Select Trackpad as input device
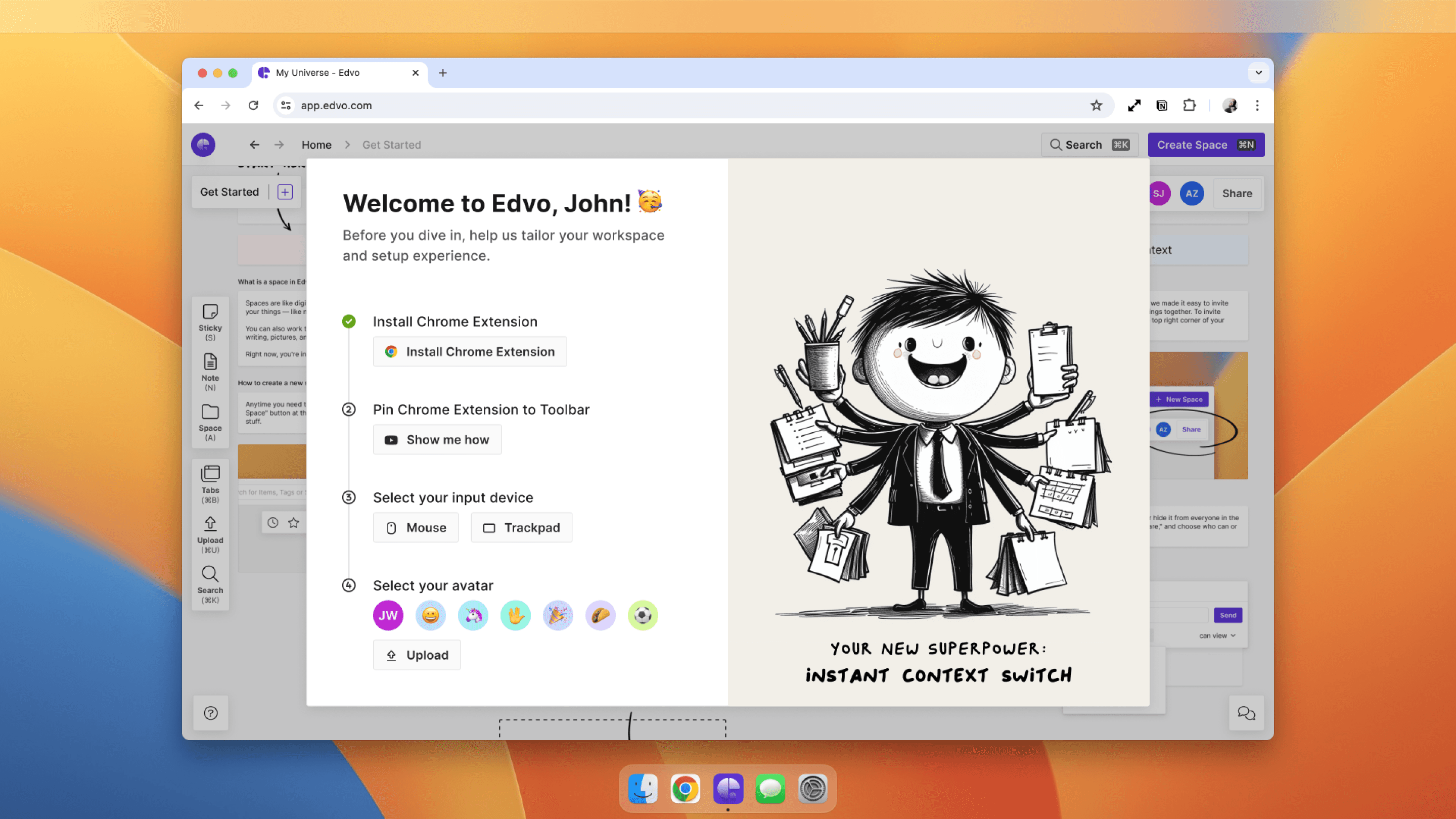Viewport: 1456px width, 819px height. tap(521, 527)
